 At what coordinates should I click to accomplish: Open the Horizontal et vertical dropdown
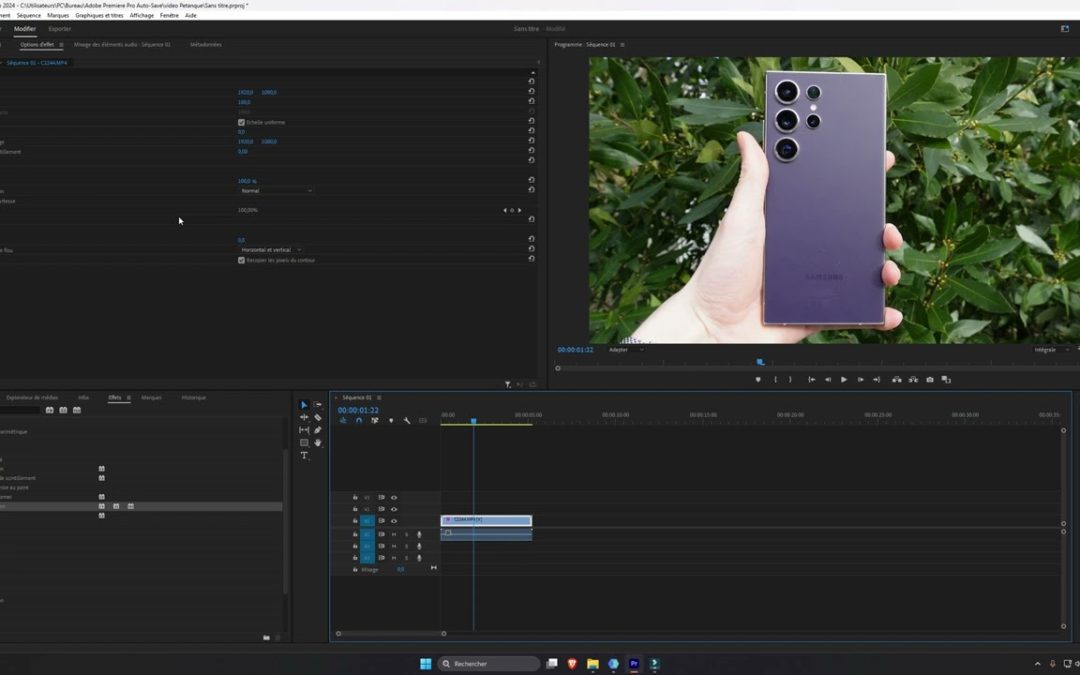tap(271, 250)
